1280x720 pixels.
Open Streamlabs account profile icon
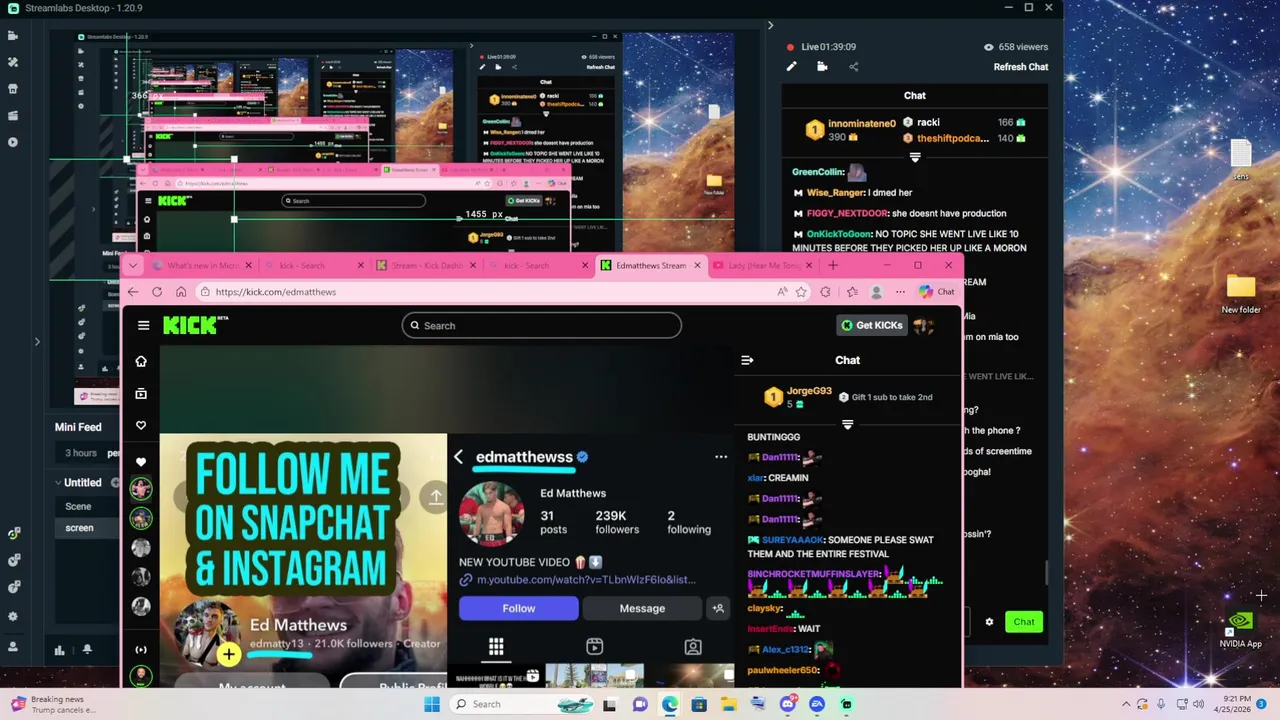(13, 646)
